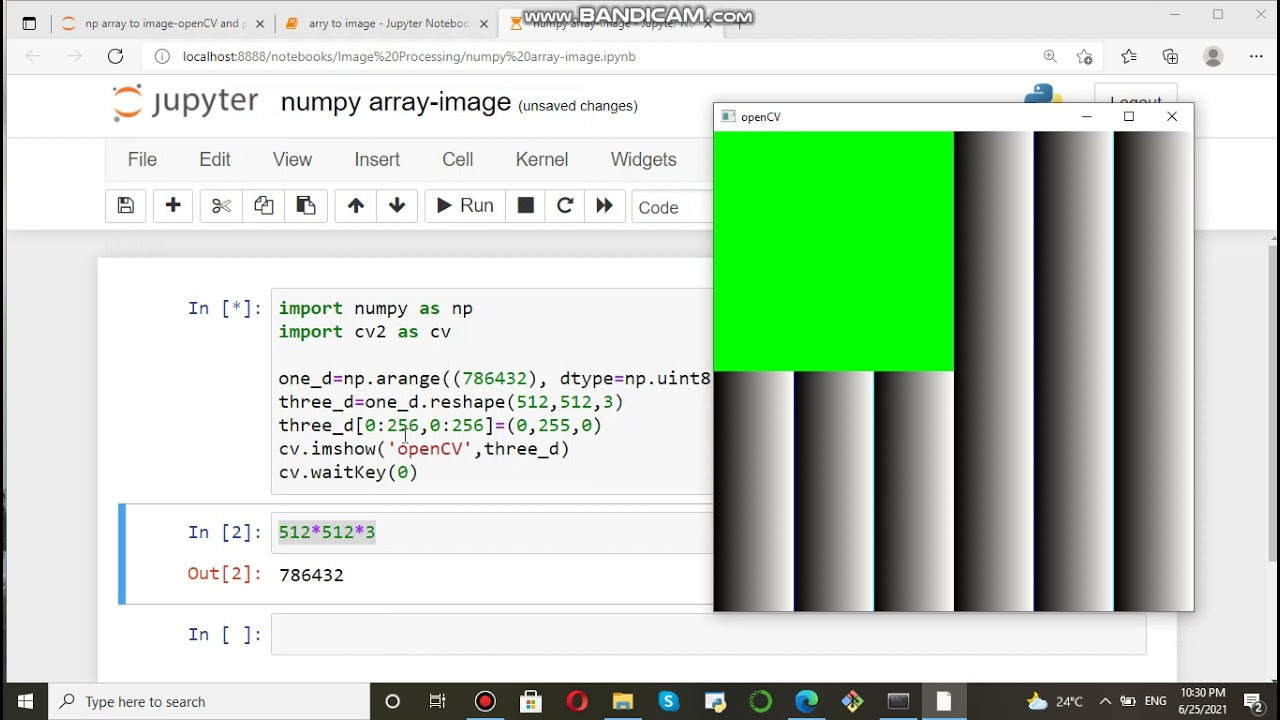Open the ENG language indicator
This screenshot has width=1280, height=720.
point(1156,701)
